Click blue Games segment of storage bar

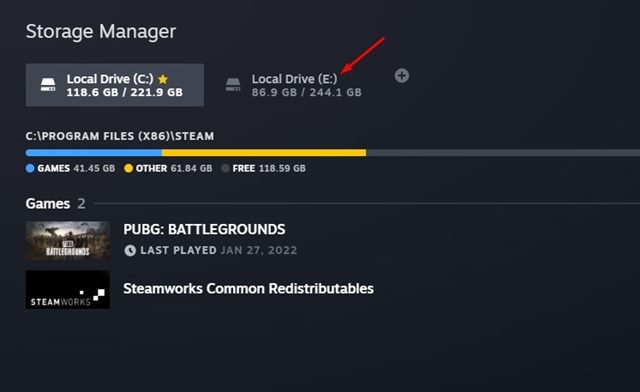pos(93,153)
